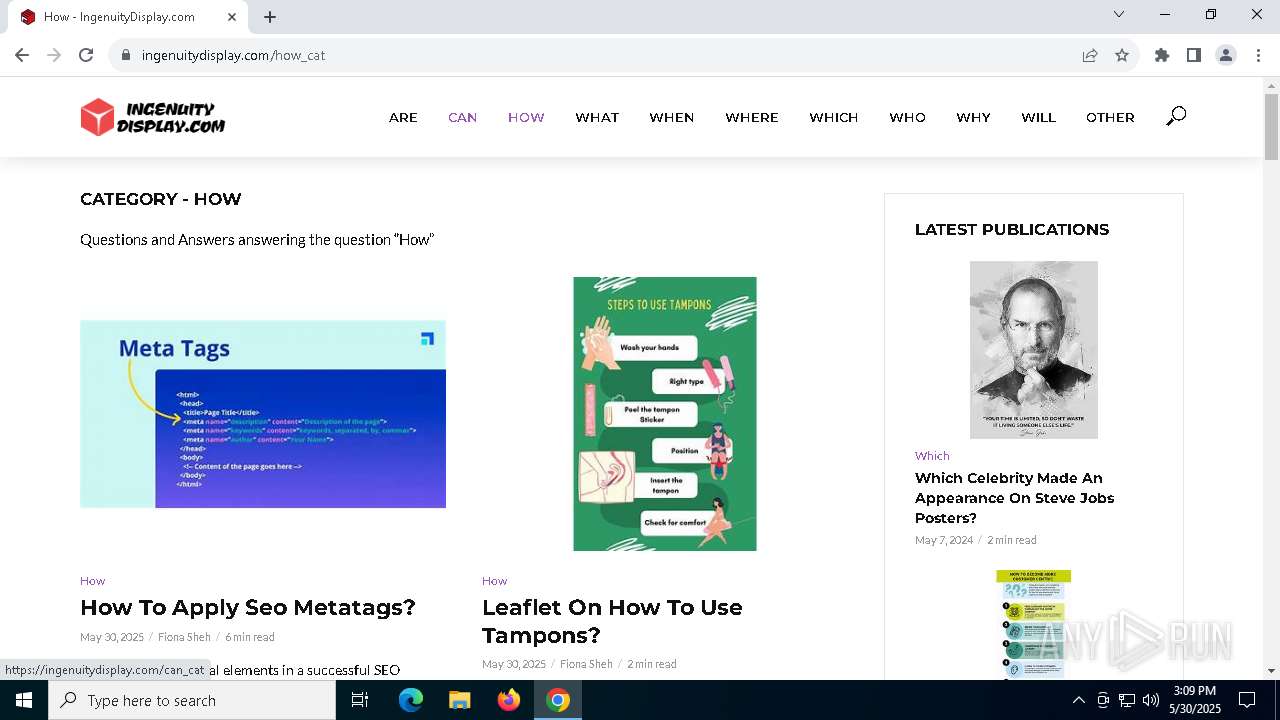Open the network status icon
This screenshot has width=1280, height=720.
point(1127,700)
